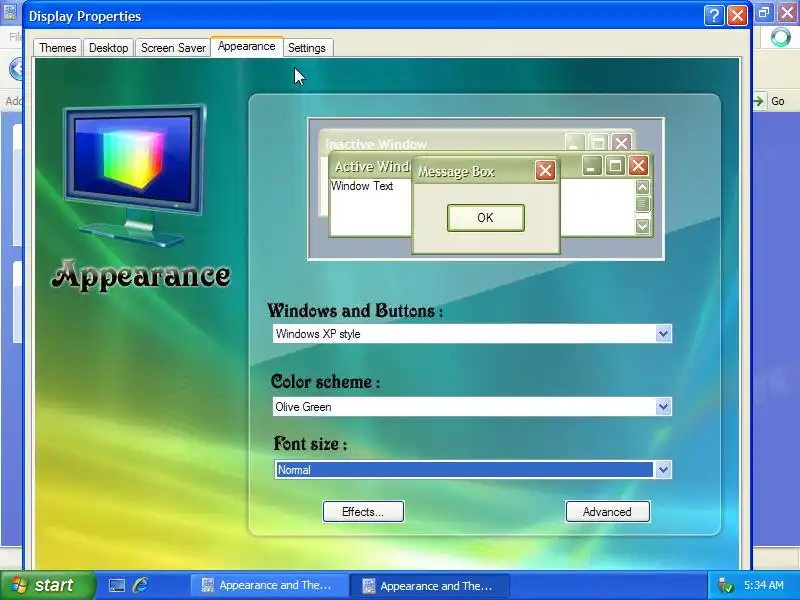Screen dimensions: 800x600
Task: Click the Inactive Window title text
Action: [x=376, y=144]
